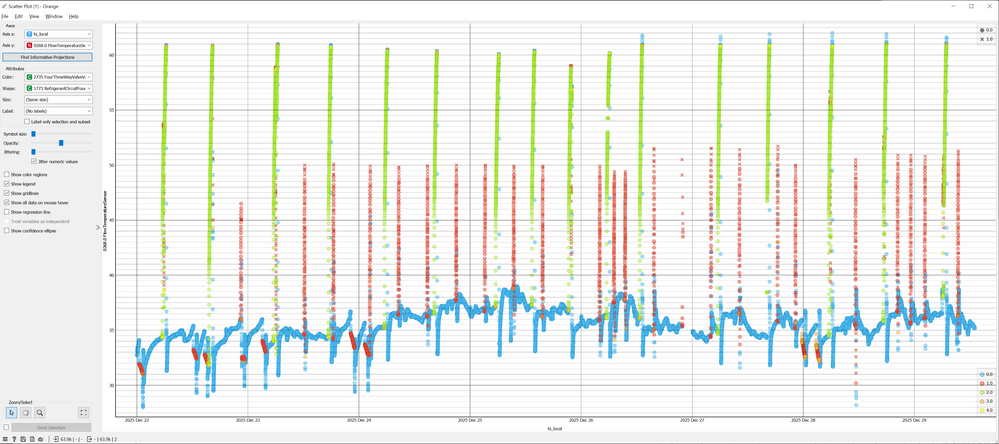Click the save image icon
999x444 pixels.
coord(24,438)
